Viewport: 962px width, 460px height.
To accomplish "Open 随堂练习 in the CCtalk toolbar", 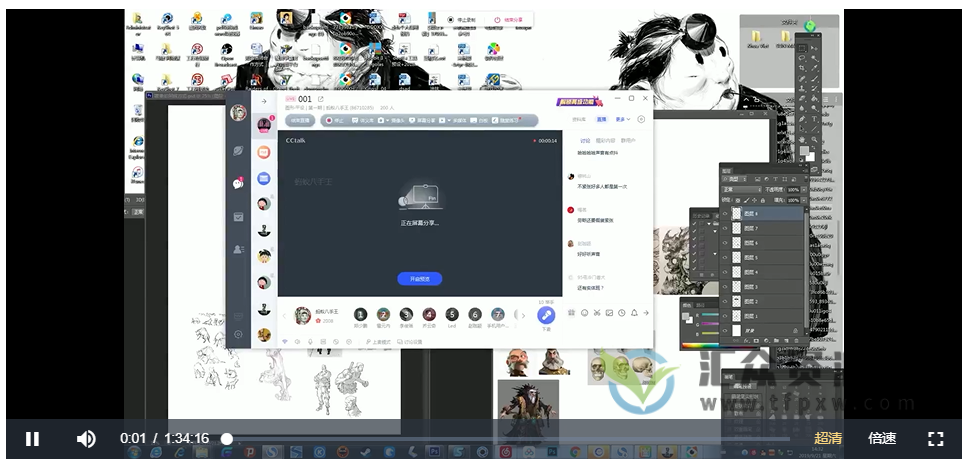I will 506,120.
